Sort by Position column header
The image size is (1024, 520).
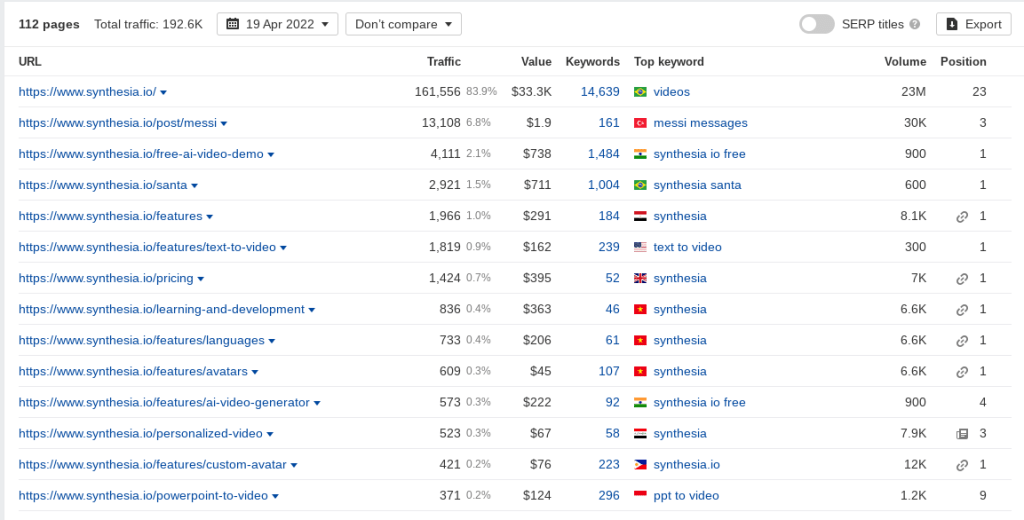pos(963,61)
